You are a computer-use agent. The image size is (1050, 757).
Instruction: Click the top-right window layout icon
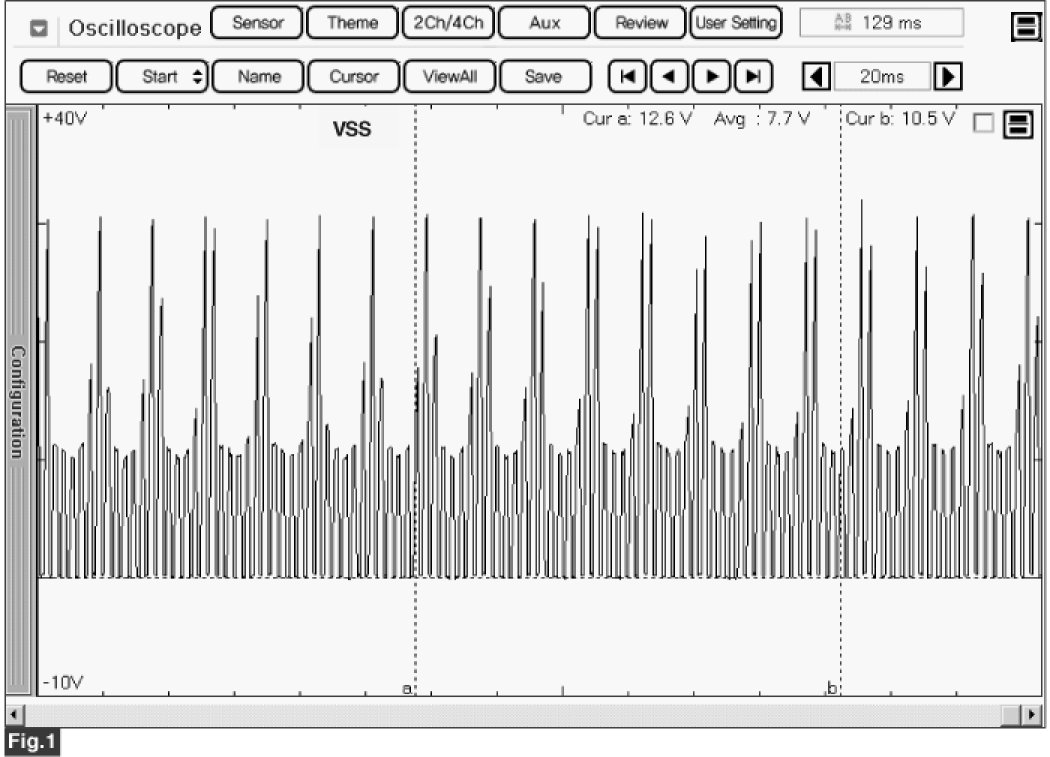(1025, 27)
